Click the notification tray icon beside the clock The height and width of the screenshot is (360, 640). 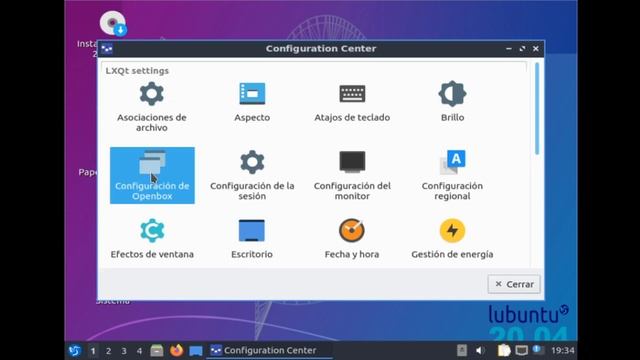point(538,350)
